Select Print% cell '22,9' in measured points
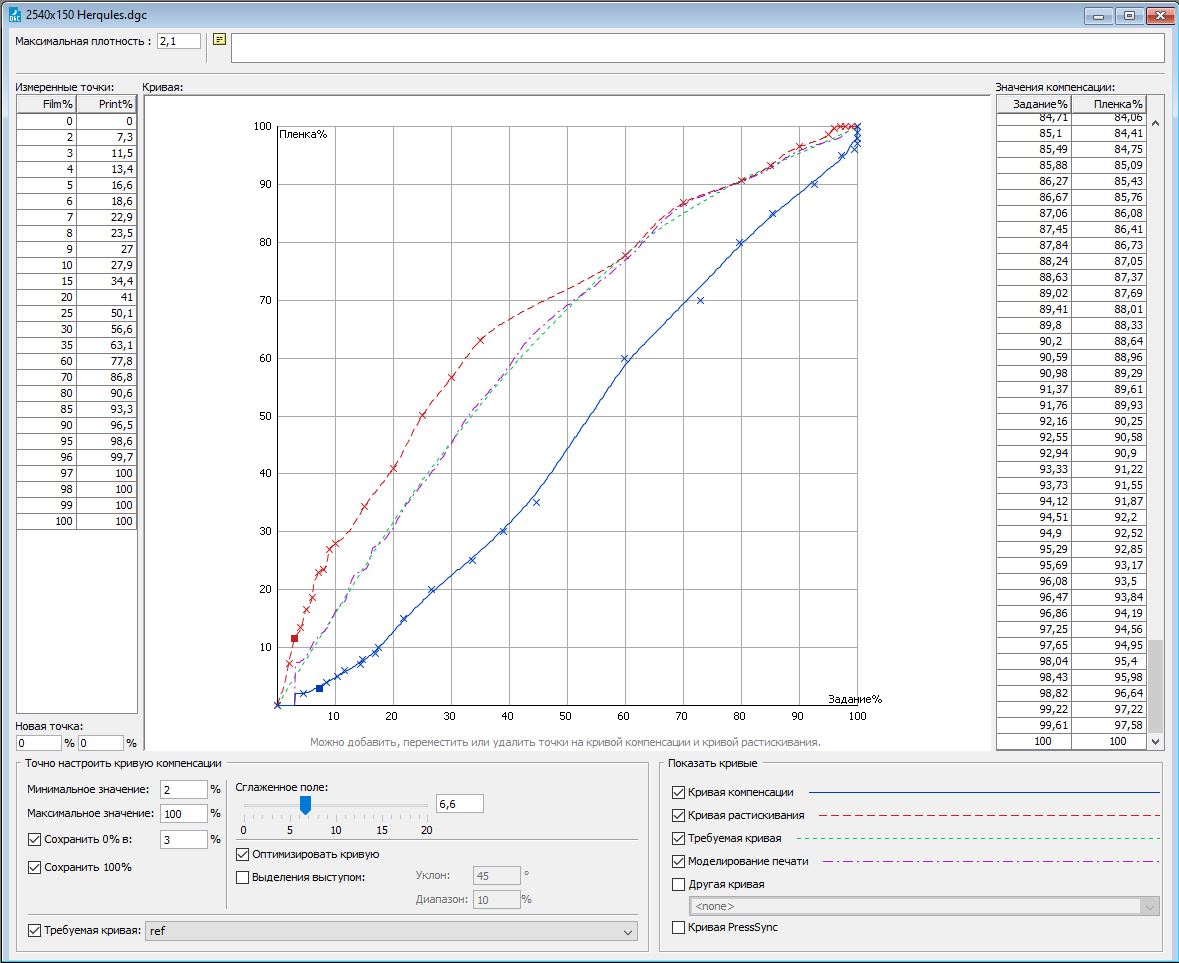This screenshot has width=1179, height=963. tap(107, 217)
